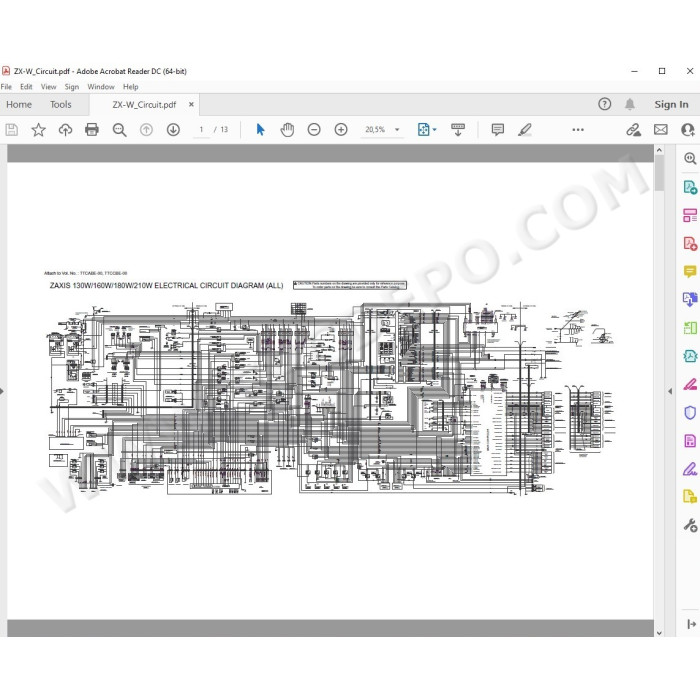This screenshot has width=700, height=700.
Task: Open the wrench More Tools sidebar icon
Action: 690,525
